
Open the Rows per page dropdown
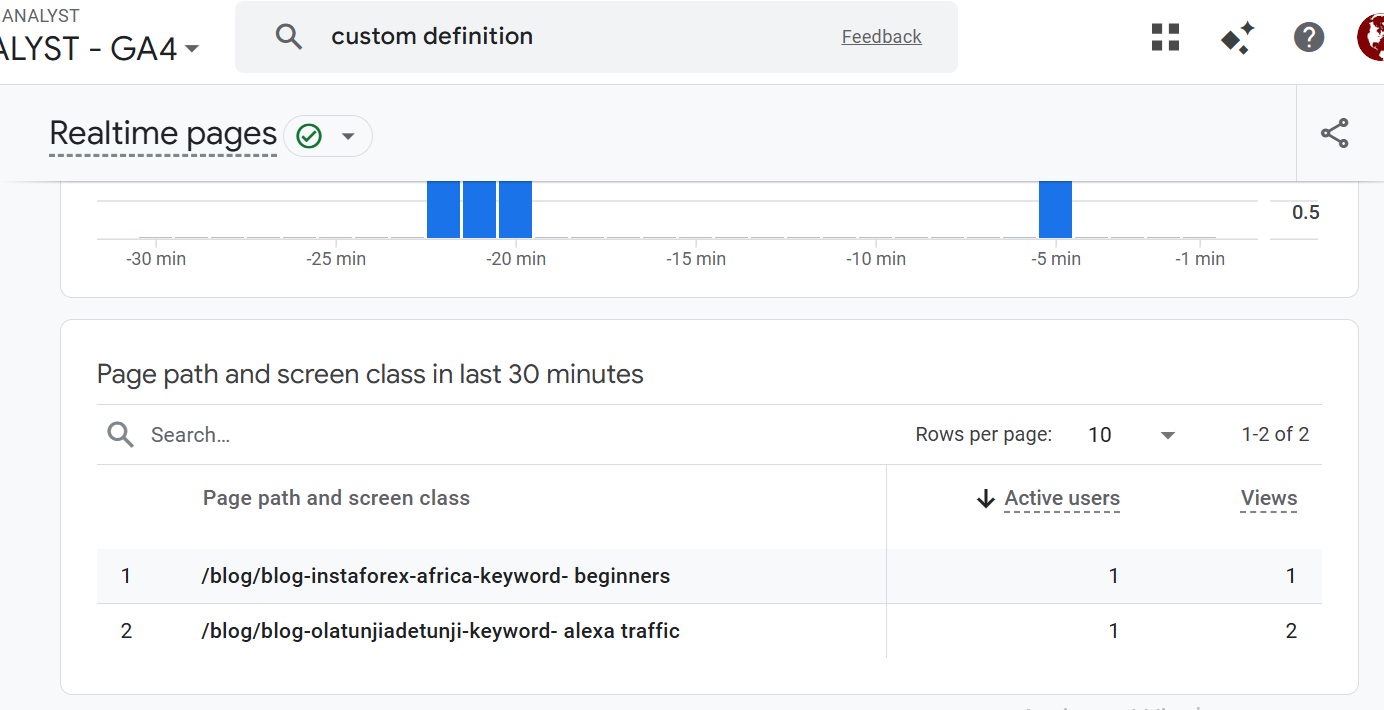pos(1131,435)
